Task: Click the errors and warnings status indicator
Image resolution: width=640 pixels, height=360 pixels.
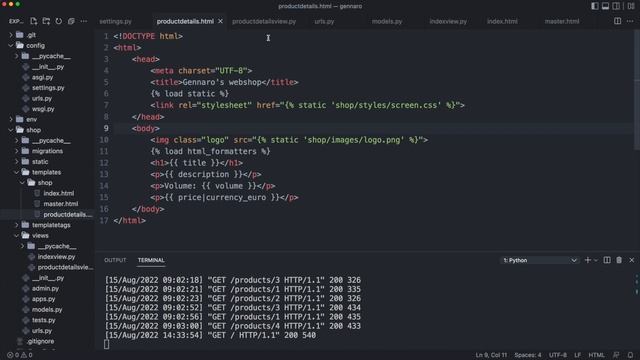Action: [x=20, y=355]
